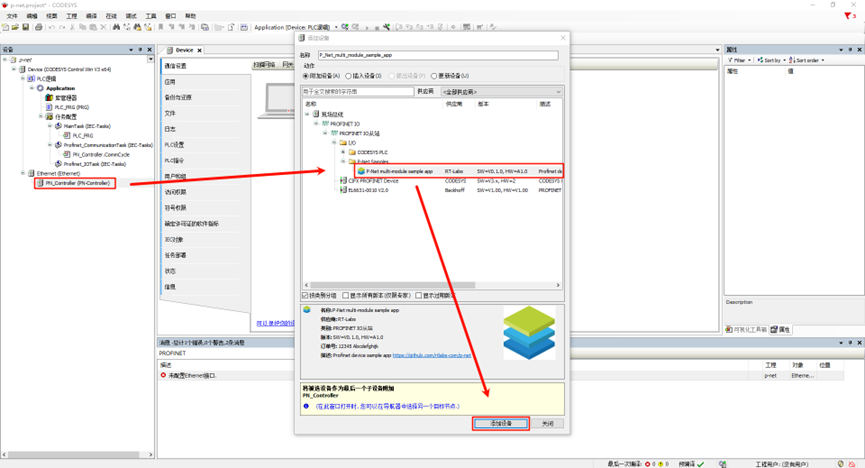Click the New Project toolbar icon
The height and width of the screenshot is (468, 865).
click(6, 27)
